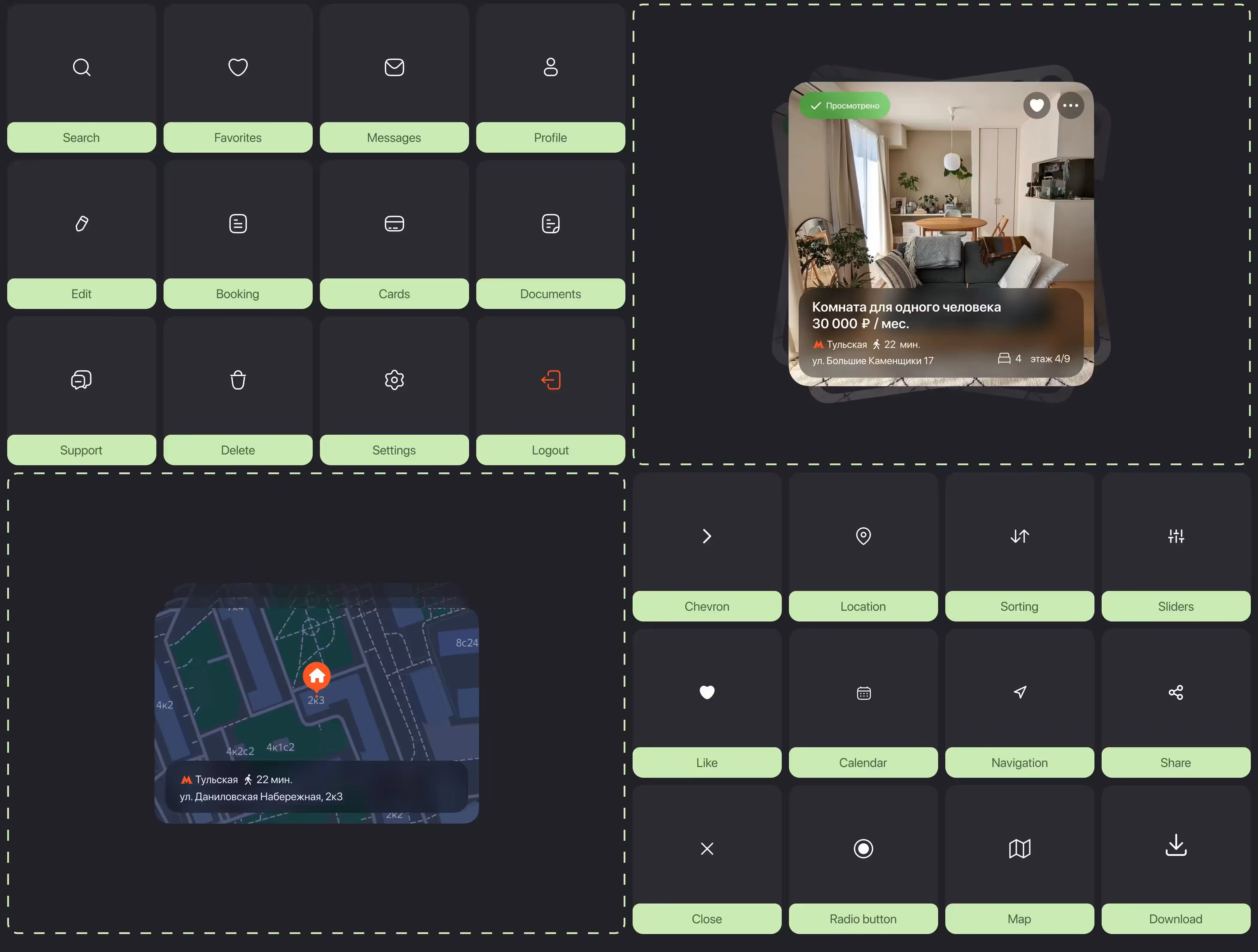Screen dimensions: 1258x952
Task: Click the Radio button green label
Action: pos(863,919)
